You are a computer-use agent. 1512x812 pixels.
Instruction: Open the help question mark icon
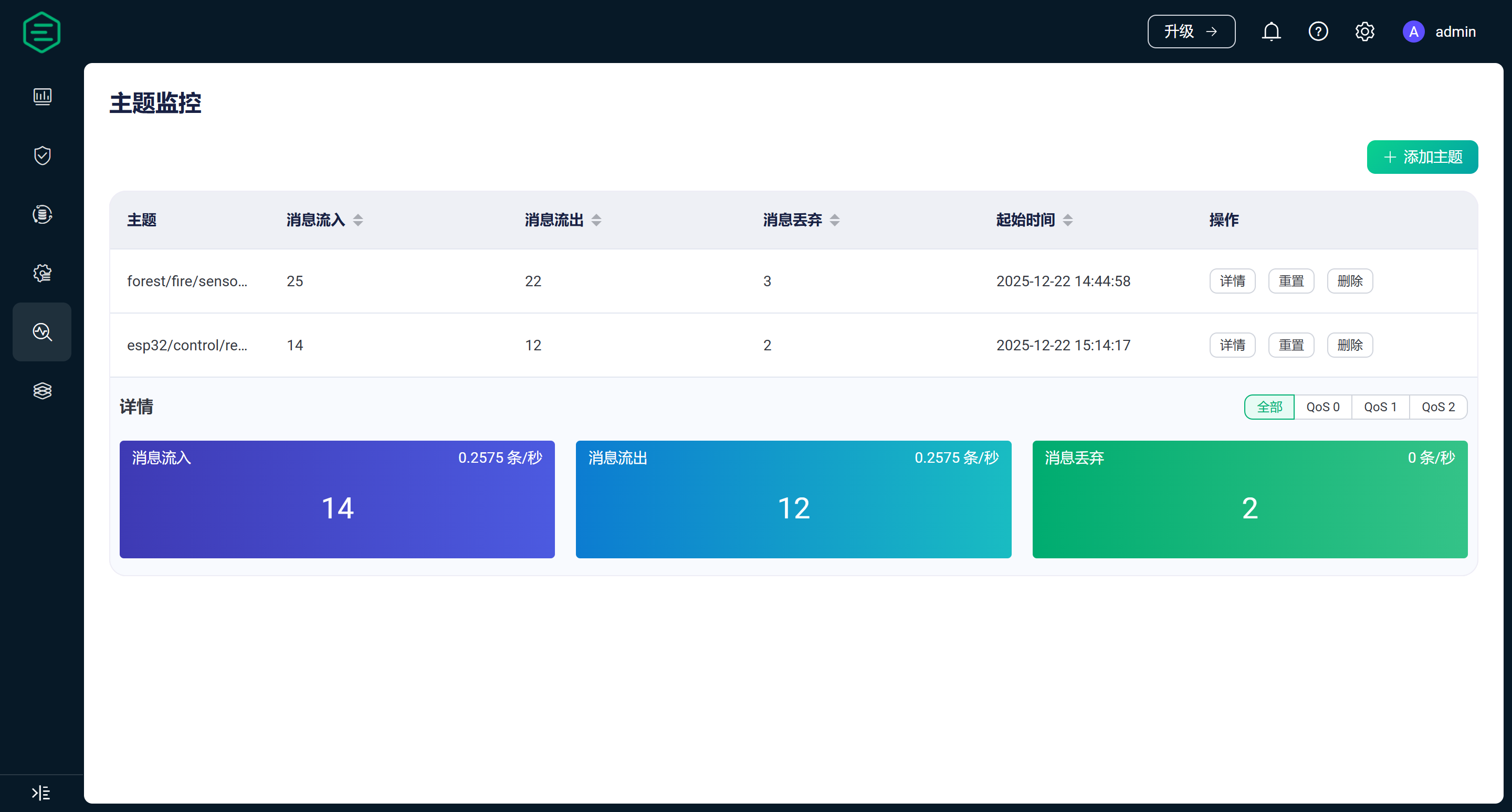(1318, 32)
